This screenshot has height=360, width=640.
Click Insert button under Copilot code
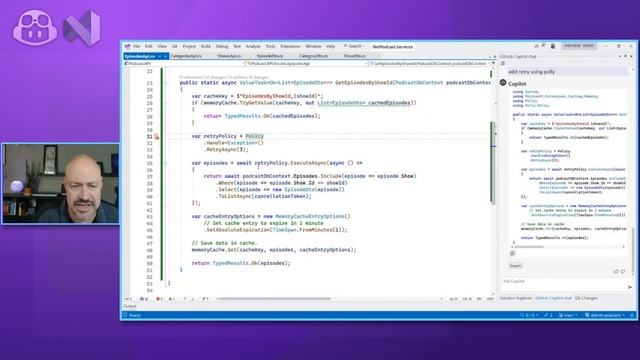[x=515, y=266]
